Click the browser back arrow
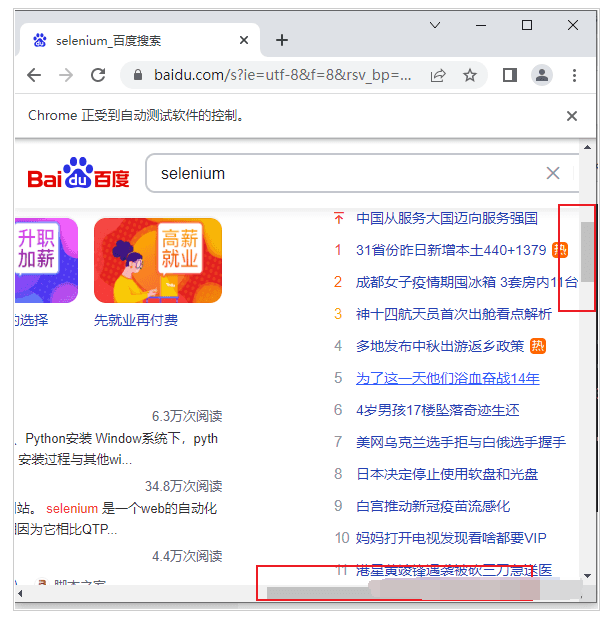Viewport: 608px width, 618px height. 34,75
